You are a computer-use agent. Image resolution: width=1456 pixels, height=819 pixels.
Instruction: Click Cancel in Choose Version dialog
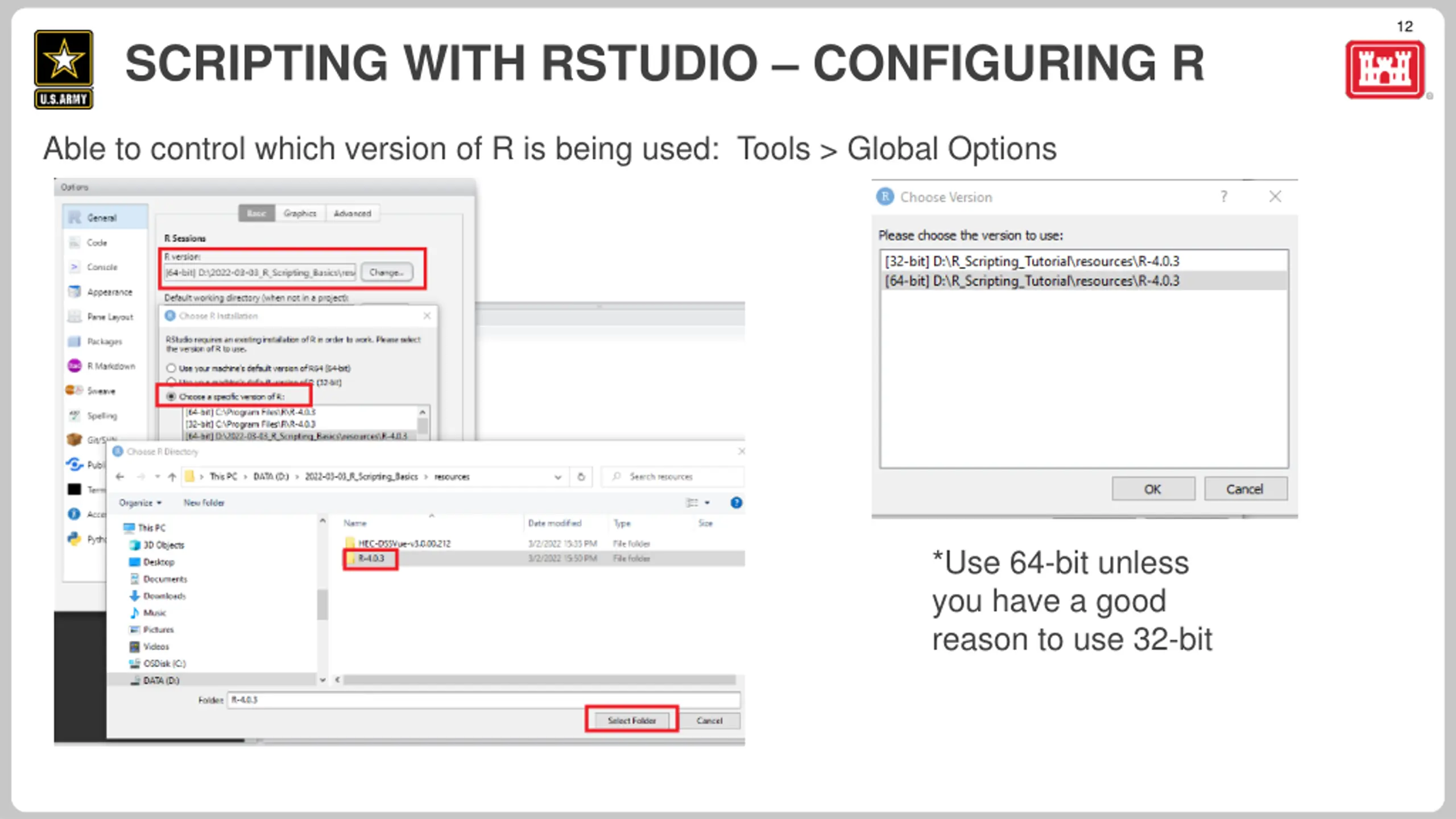click(x=1245, y=489)
